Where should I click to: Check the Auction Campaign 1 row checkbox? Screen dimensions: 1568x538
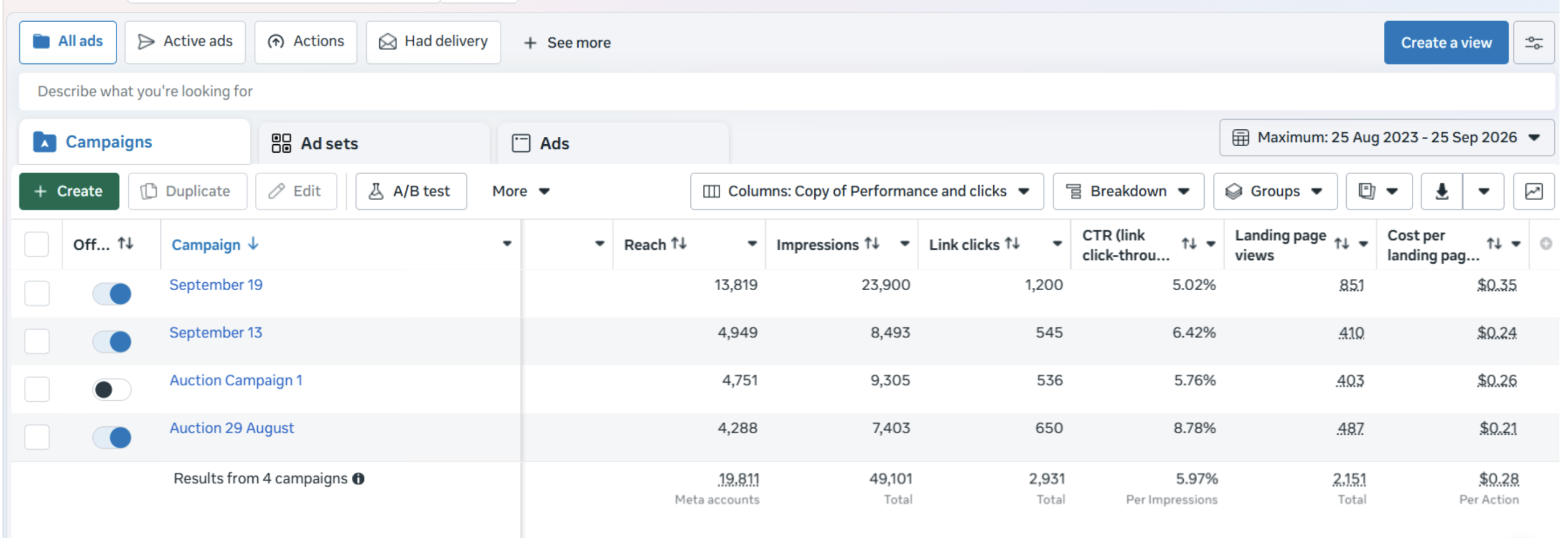click(36, 389)
